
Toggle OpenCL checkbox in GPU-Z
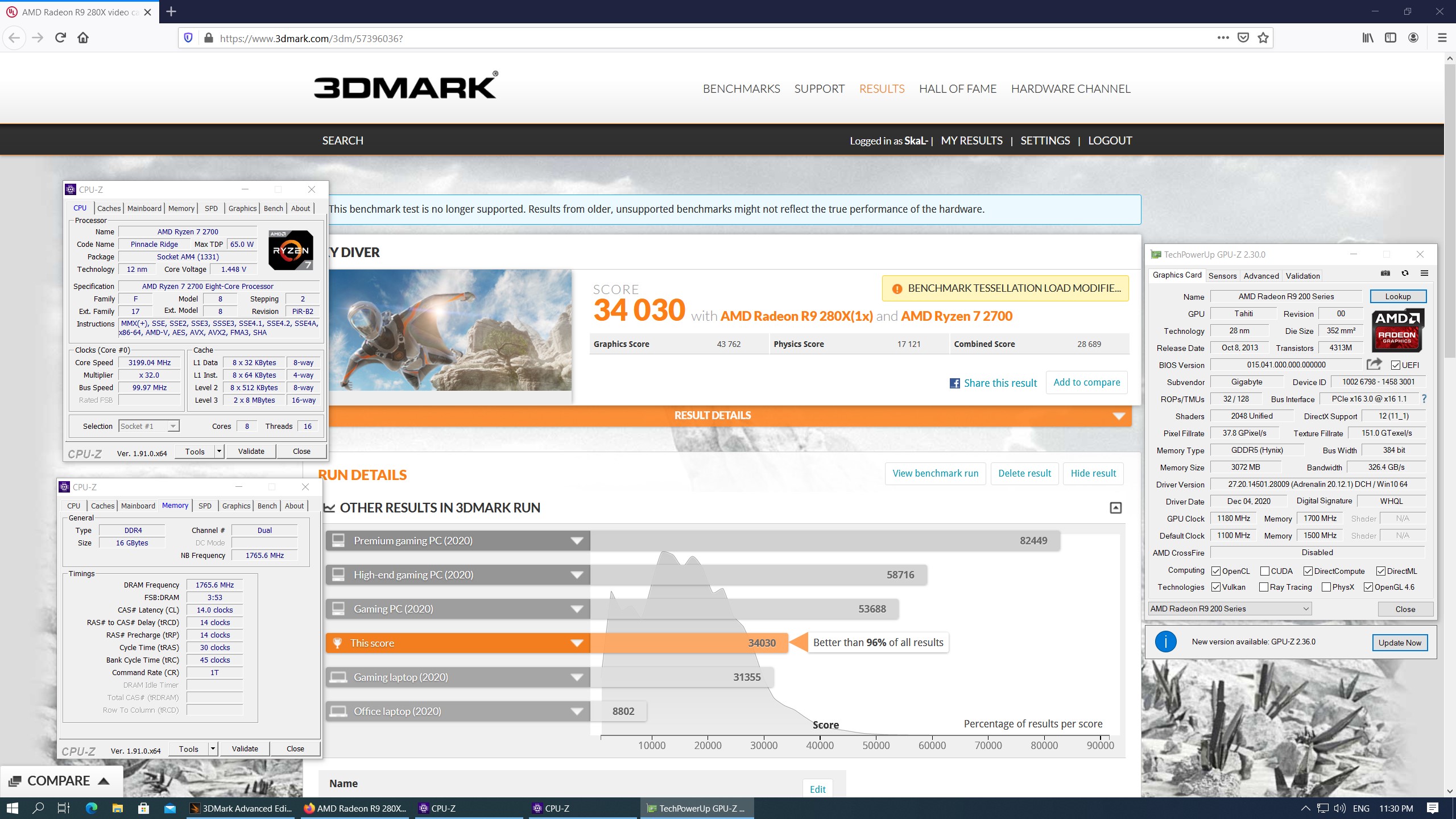click(x=1216, y=571)
